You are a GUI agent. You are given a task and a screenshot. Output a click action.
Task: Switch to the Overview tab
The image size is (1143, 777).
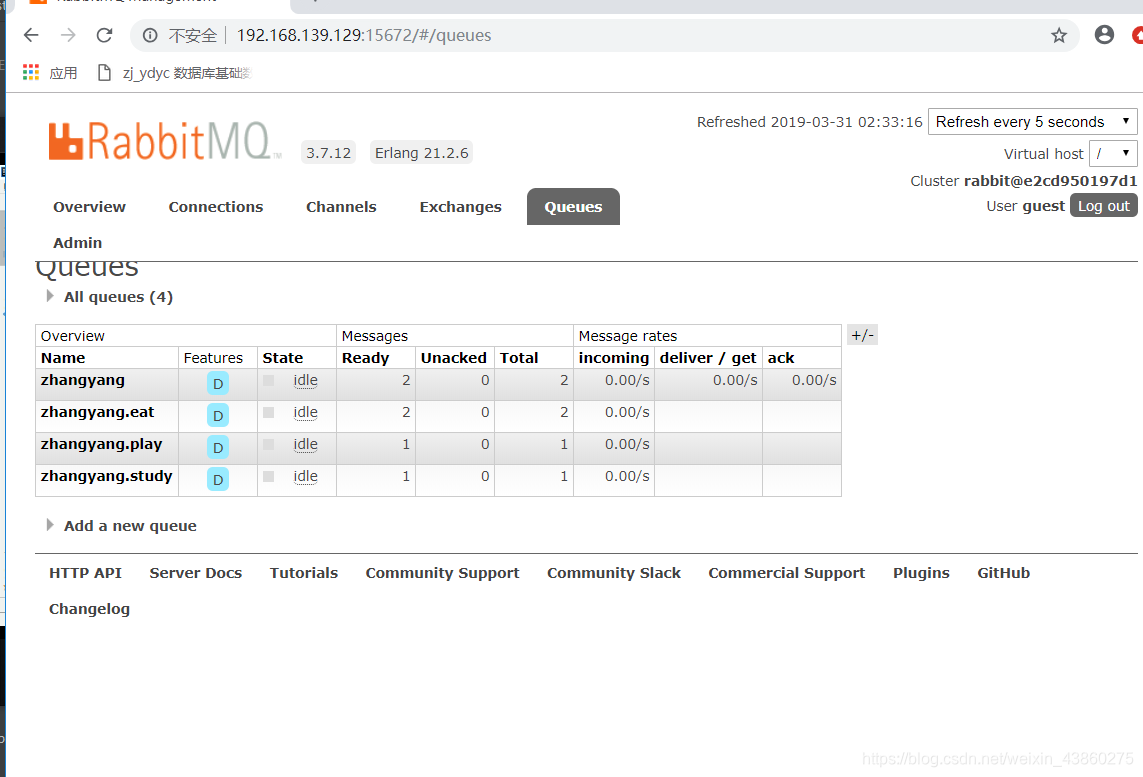89,207
